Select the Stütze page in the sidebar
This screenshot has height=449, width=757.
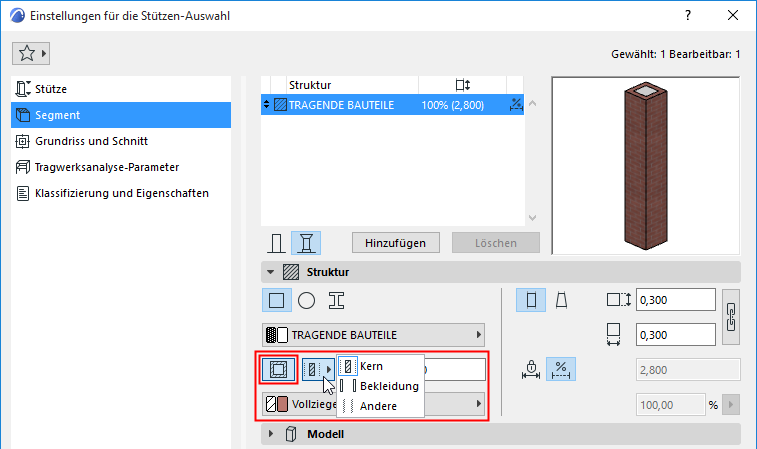point(121,89)
